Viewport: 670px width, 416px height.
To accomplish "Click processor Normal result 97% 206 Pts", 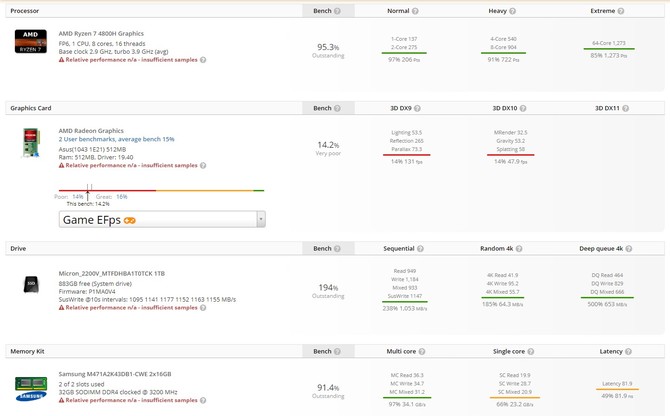I will tap(404, 60).
